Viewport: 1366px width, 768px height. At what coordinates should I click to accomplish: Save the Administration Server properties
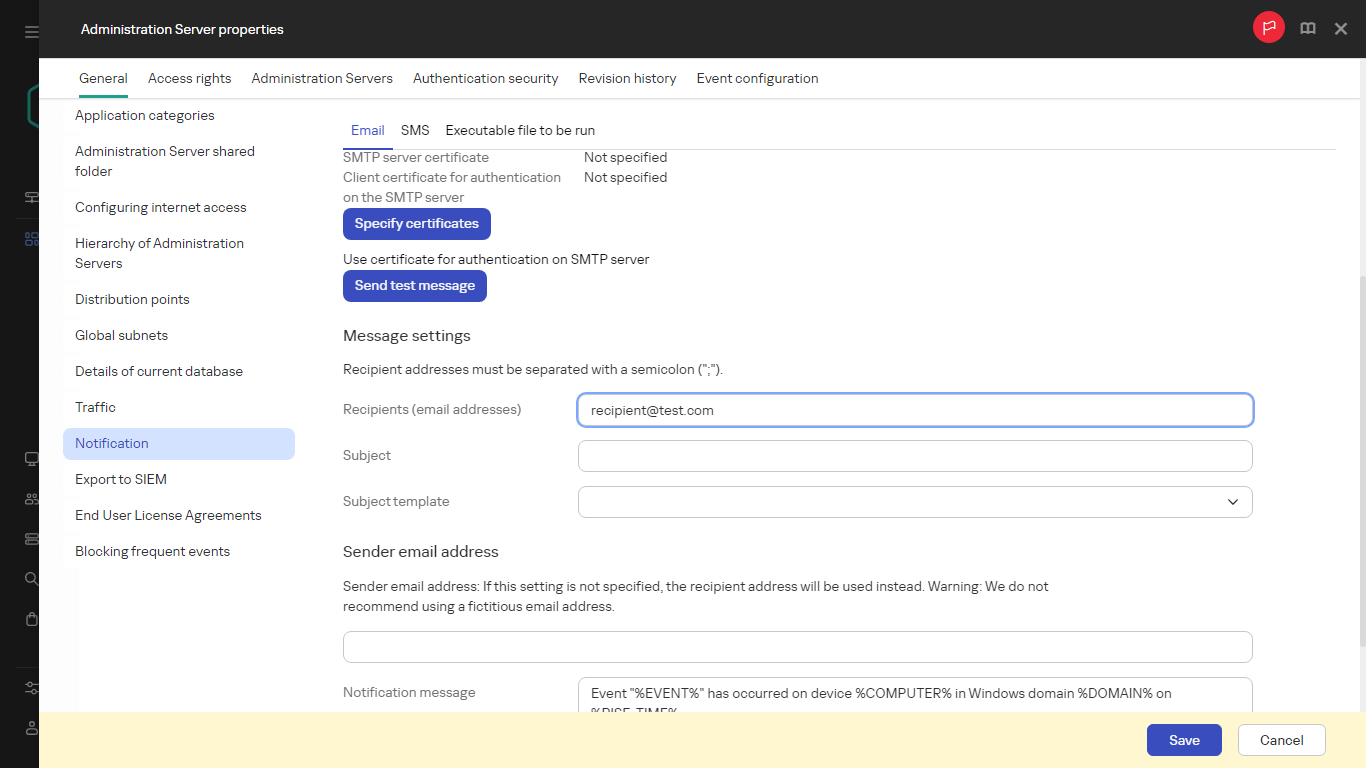pyautogui.click(x=1184, y=740)
